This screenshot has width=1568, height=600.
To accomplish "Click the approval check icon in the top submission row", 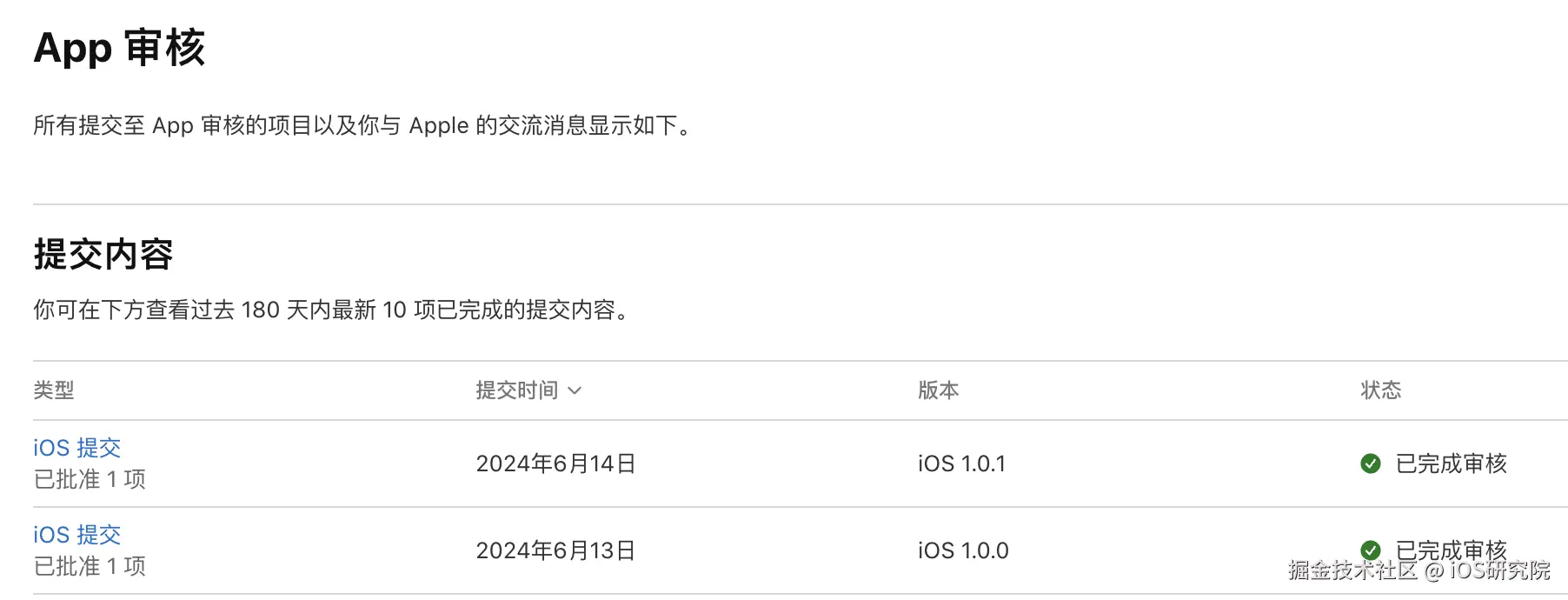I will [x=1371, y=463].
